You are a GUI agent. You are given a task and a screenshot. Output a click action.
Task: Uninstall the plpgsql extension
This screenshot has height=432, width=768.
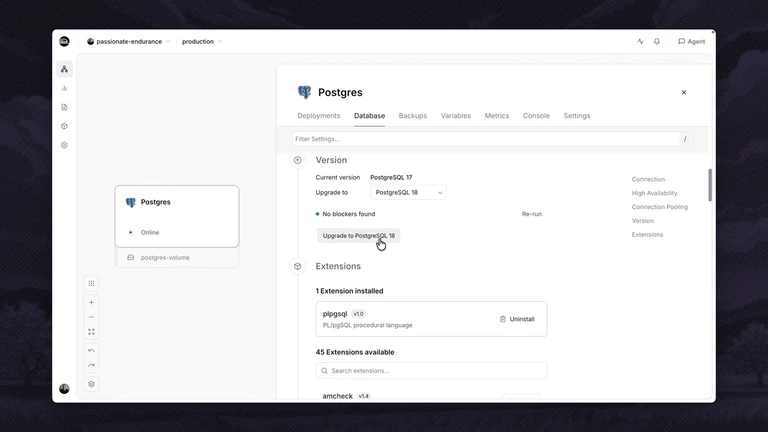pyautogui.click(x=517, y=319)
